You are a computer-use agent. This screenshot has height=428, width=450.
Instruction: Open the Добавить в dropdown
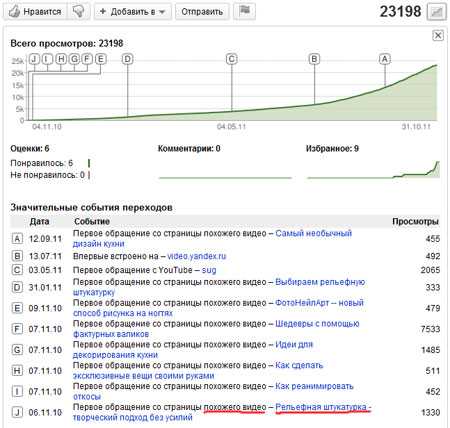coord(133,12)
